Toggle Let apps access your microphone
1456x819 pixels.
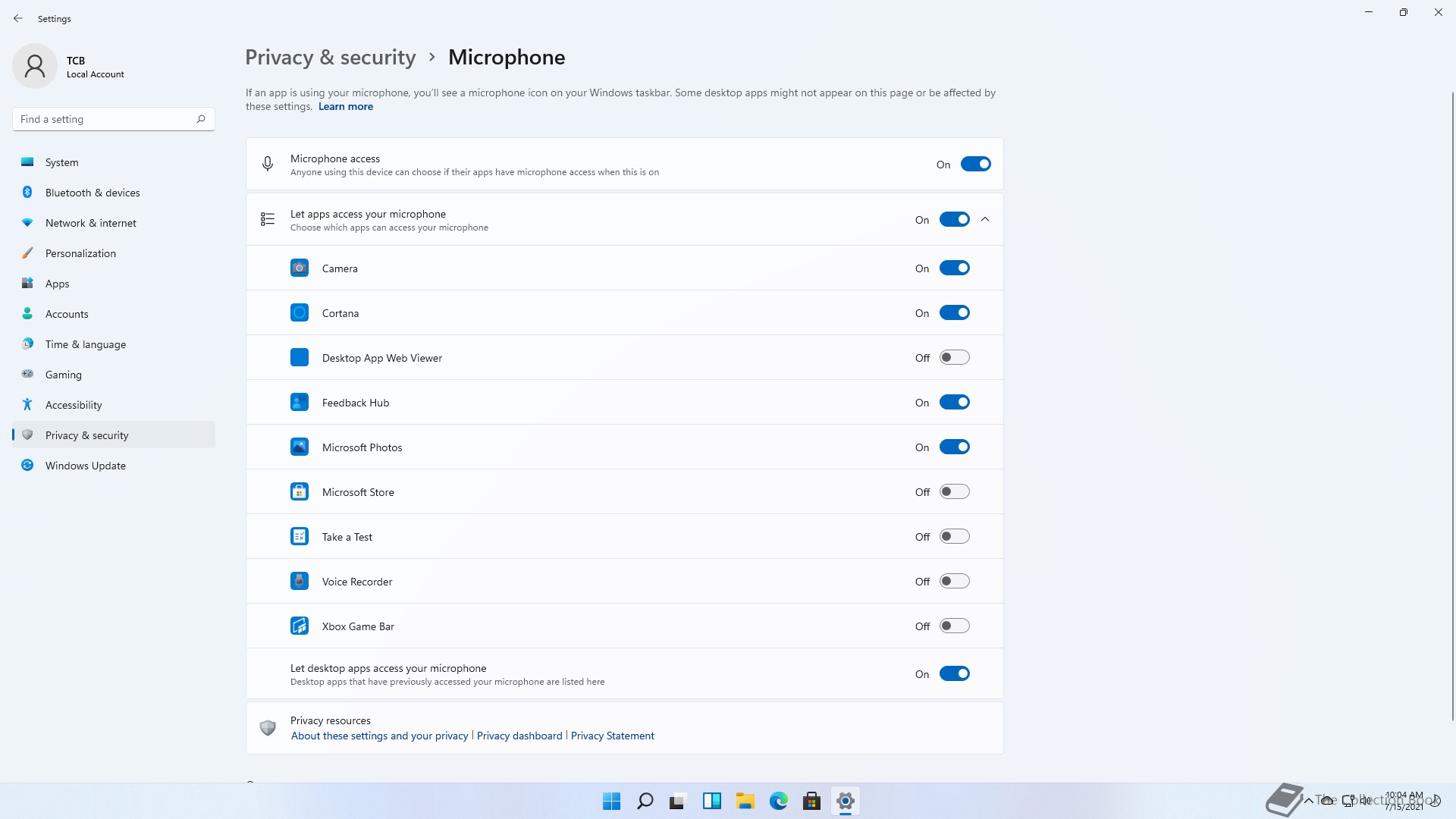pyautogui.click(x=955, y=219)
